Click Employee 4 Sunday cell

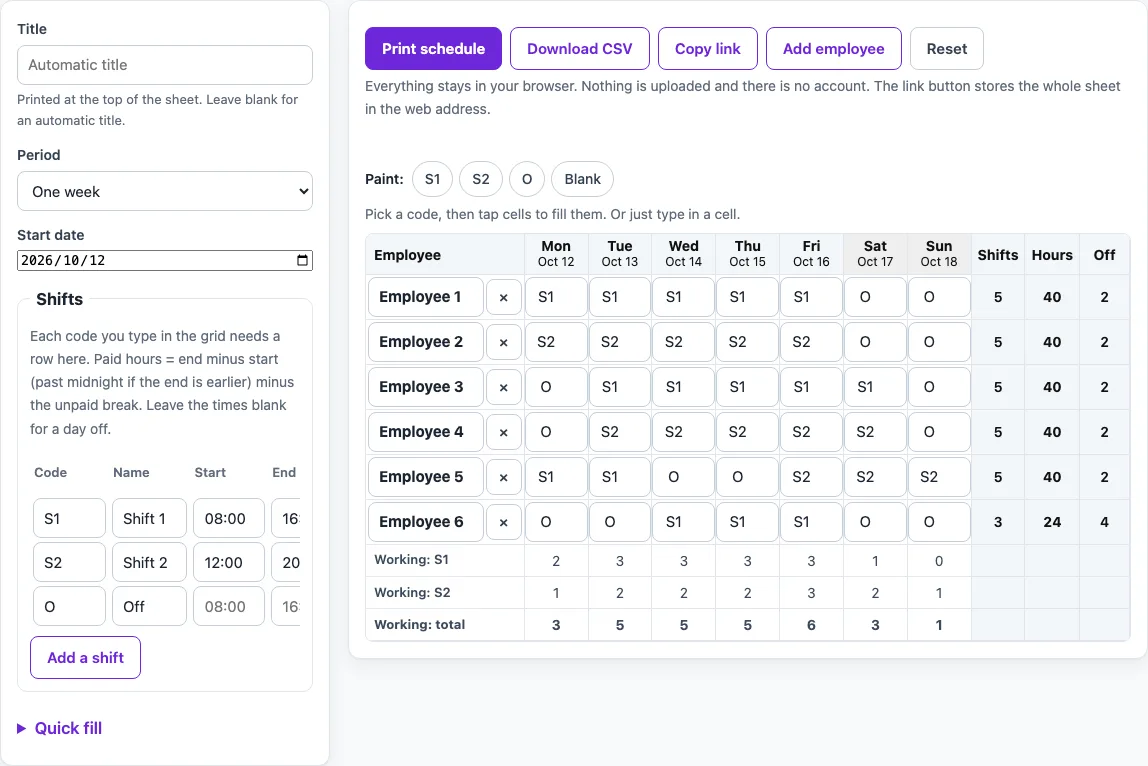pyautogui.click(x=939, y=432)
